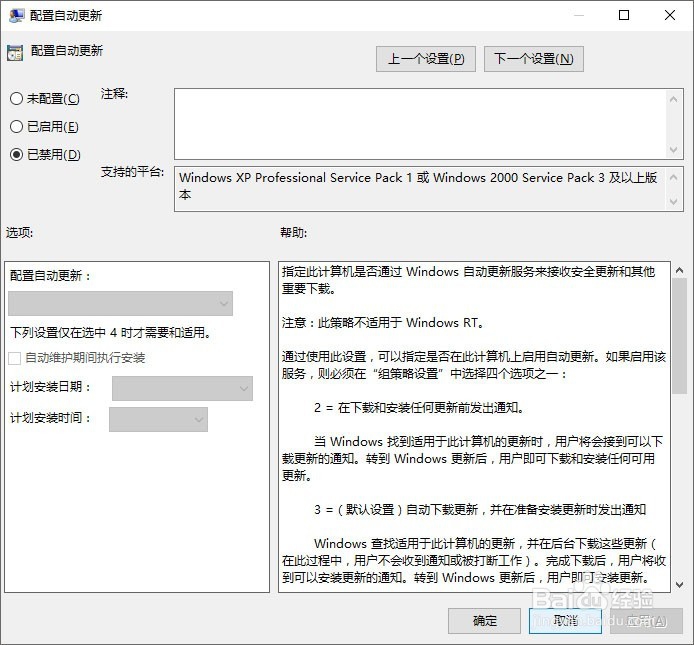Click the 支持的平台 box scroll down arrow
This screenshot has width=694, height=645.
[x=674, y=201]
